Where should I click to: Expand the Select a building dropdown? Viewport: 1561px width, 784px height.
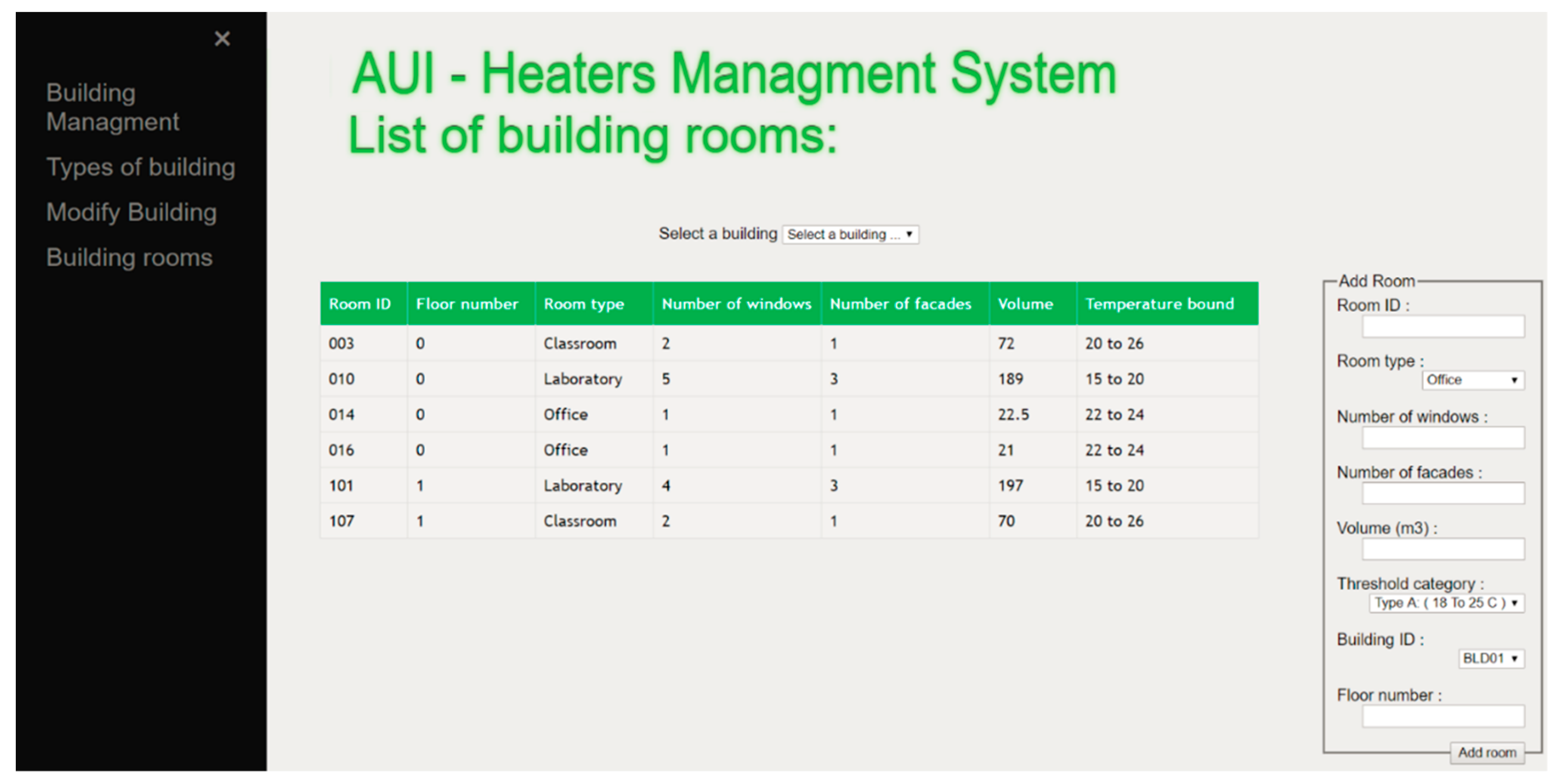pyautogui.click(x=850, y=234)
